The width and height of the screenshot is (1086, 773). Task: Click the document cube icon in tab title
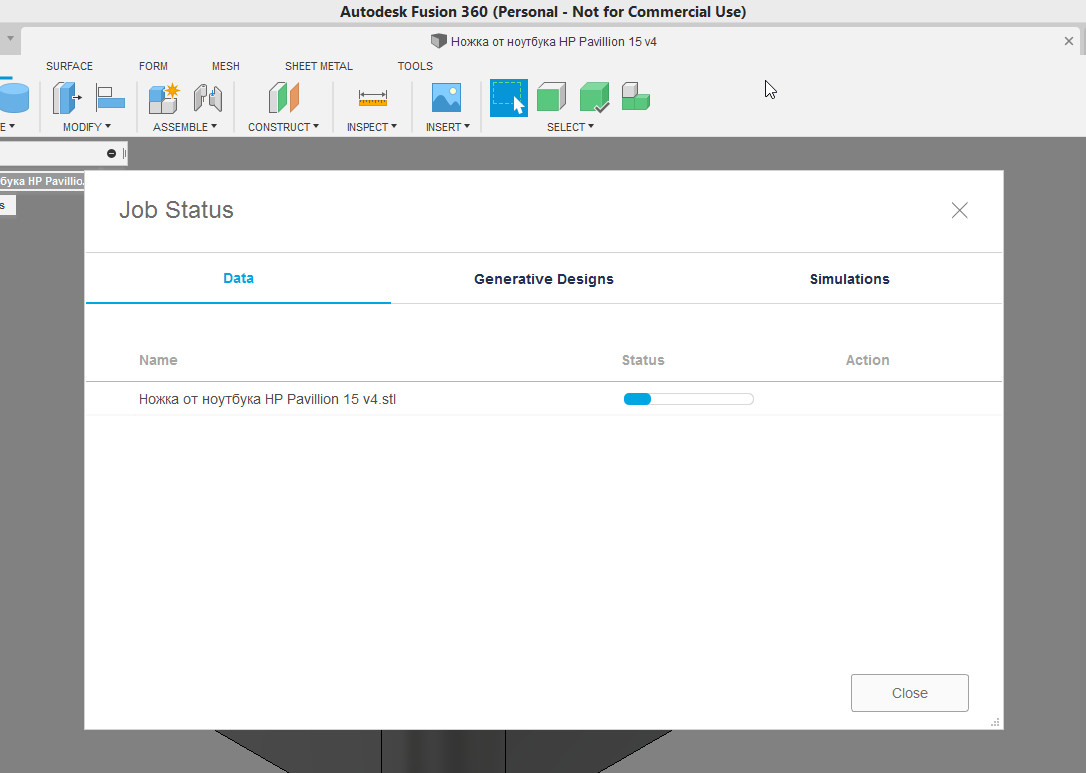tap(438, 41)
